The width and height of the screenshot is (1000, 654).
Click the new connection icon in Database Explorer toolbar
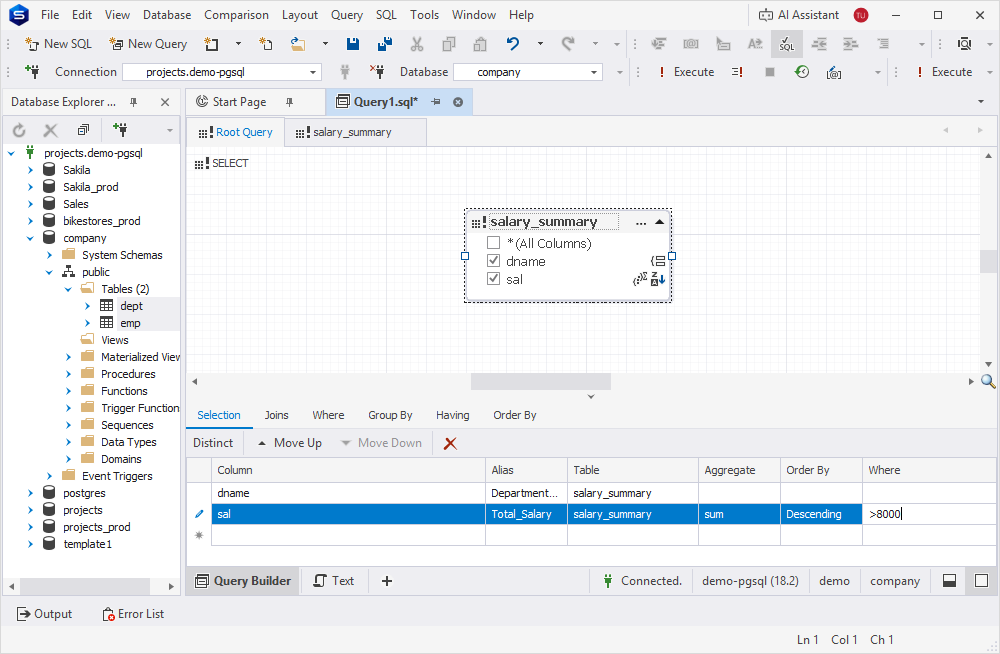tap(120, 130)
